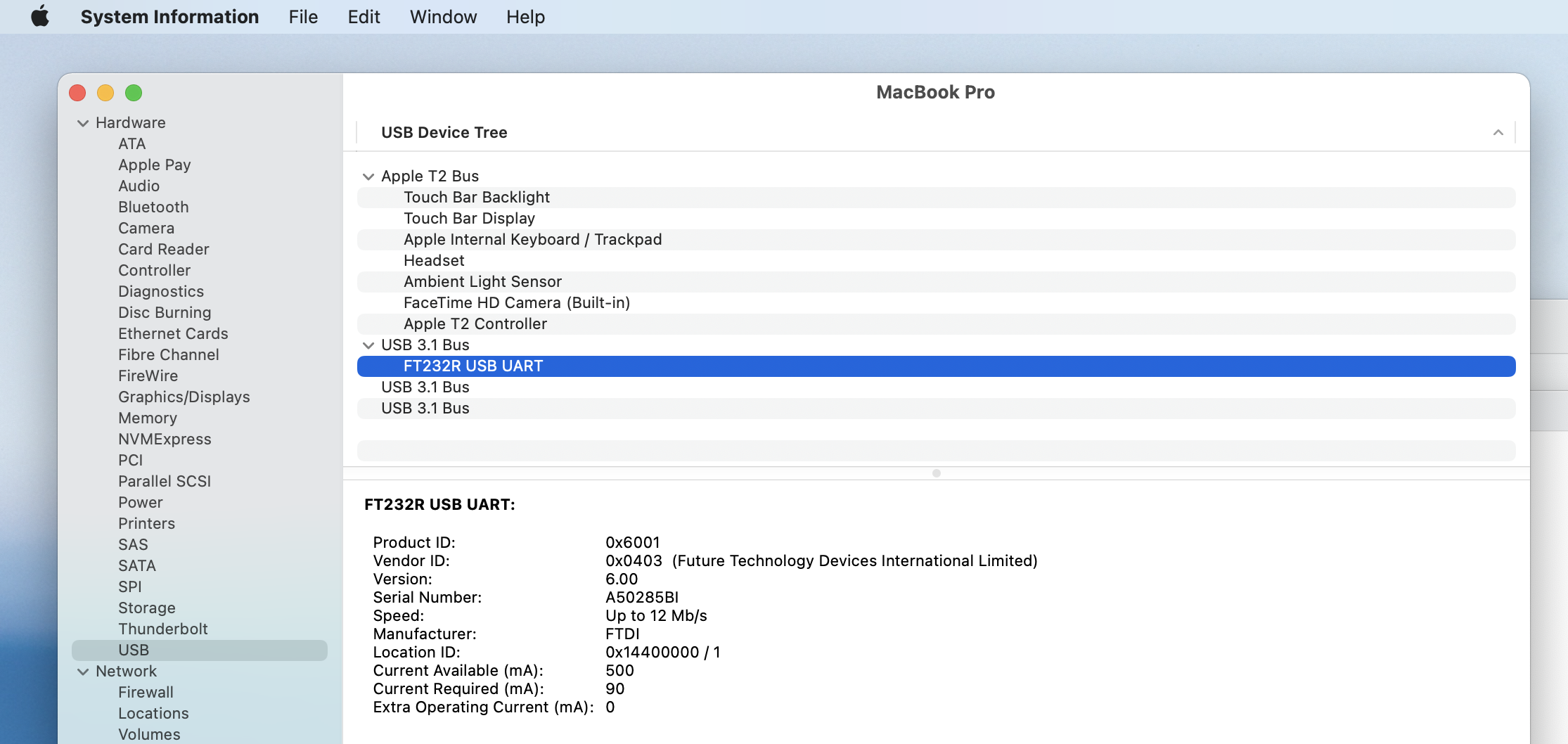Click the green zoom window button
This screenshot has width=1568, height=744.
pyautogui.click(x=134, y=93)
